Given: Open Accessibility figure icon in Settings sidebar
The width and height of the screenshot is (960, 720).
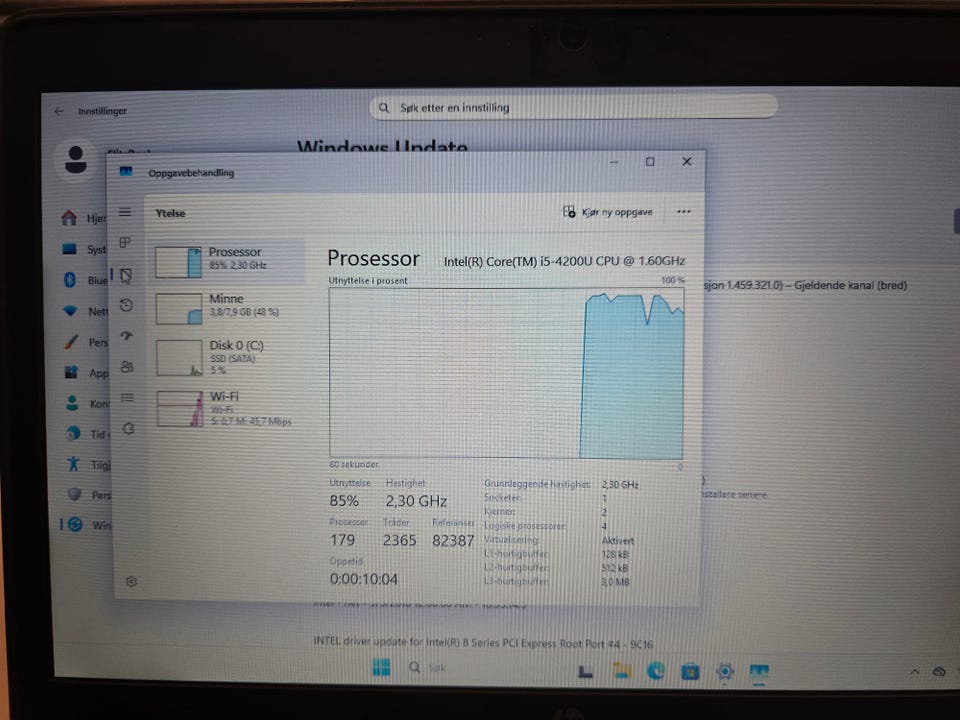Looking at the screenshot, I should [x=73, y=463].
